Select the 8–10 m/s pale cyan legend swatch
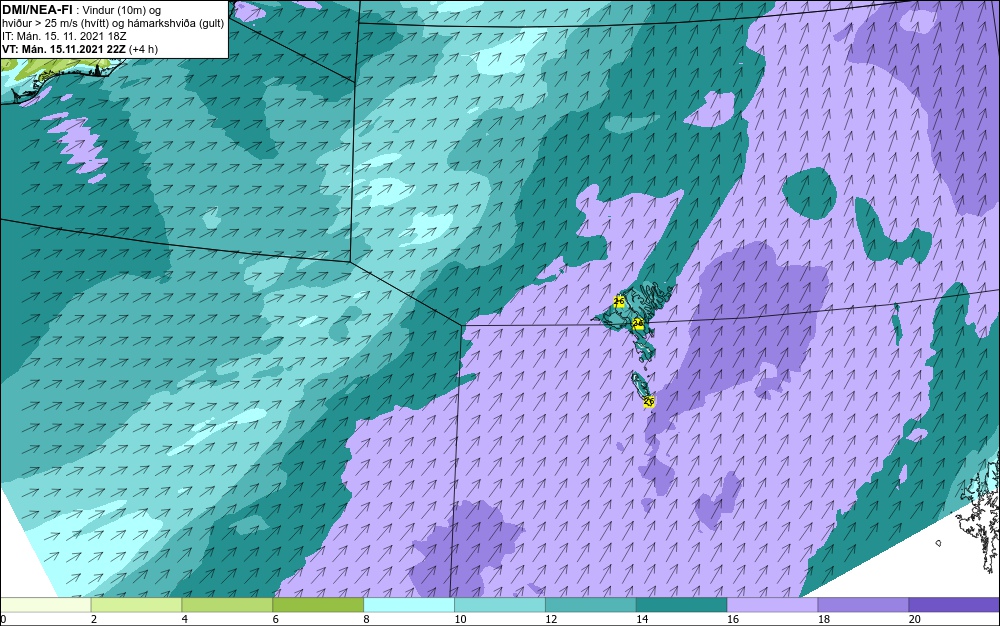The width and height of the screenshot is (1000, 626). tap(409, 605)
